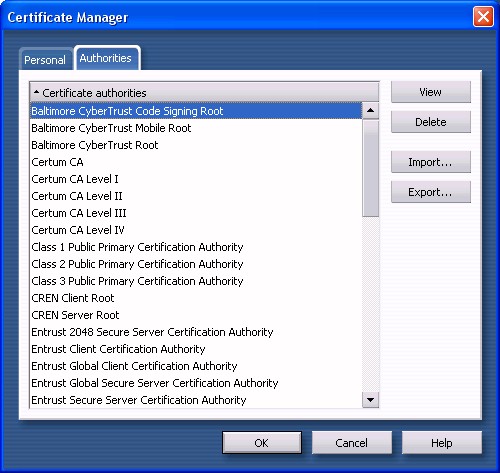Cancel the Certificate Manager dialog
500x473 pixels.
click(x=352, y=443)
